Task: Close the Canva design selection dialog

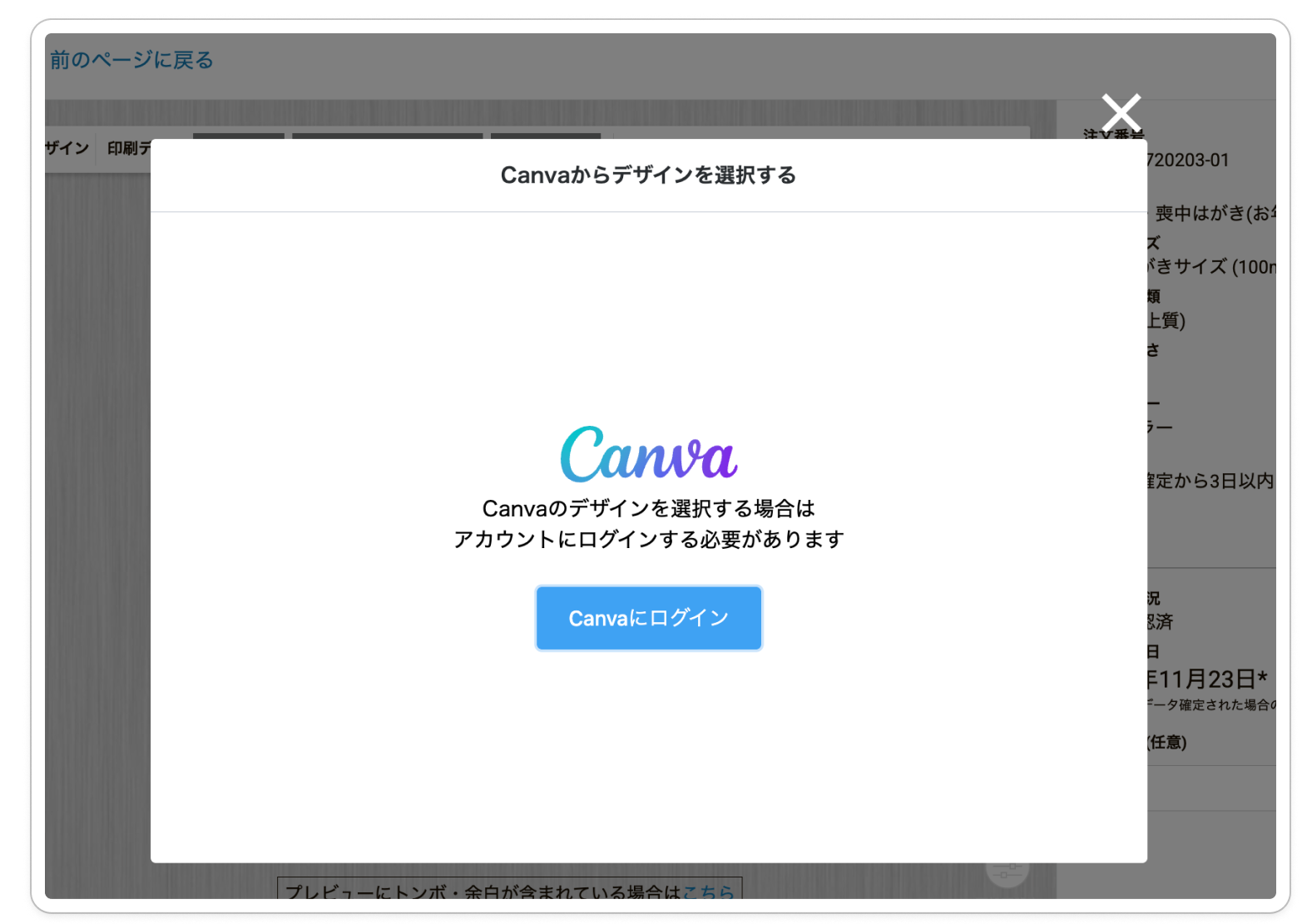Action: click(x=1121, y=113)
